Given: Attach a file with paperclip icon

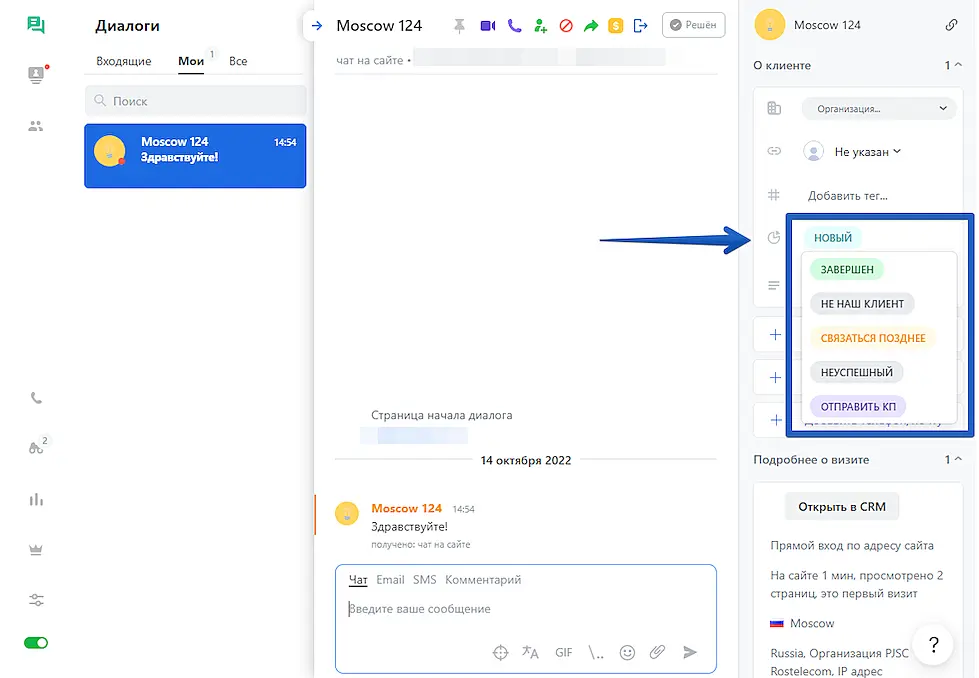Looking at the screenshot, I should (657, 652).
